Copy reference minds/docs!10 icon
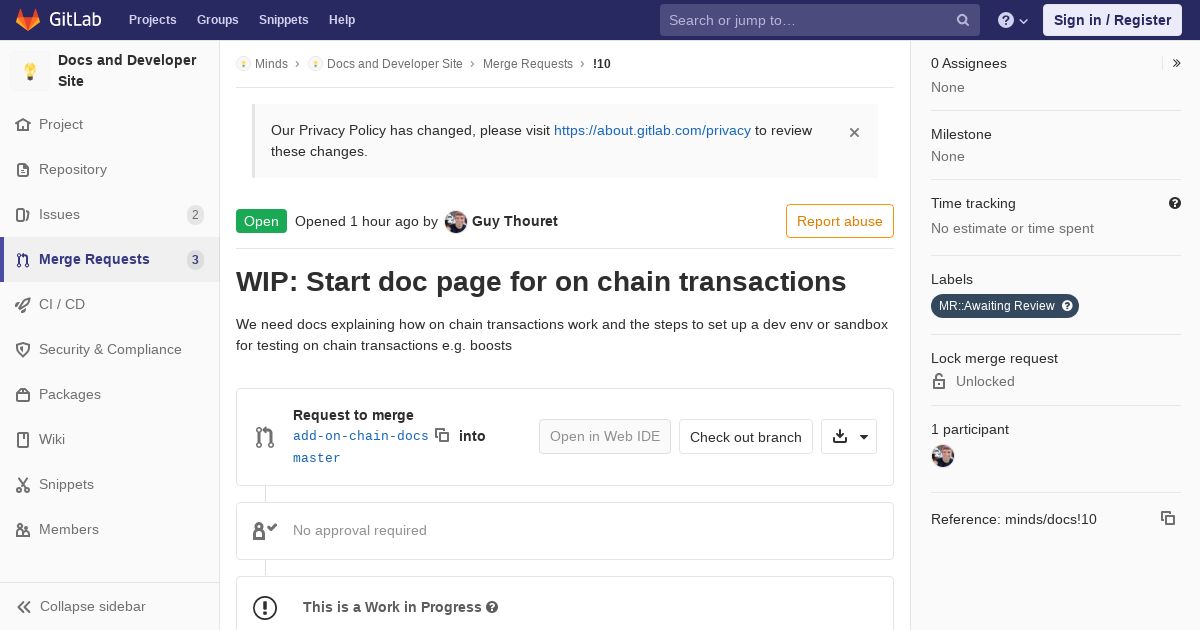Image resolution: width=1200 pixels, height=630 pixels. click(1167, 518)
